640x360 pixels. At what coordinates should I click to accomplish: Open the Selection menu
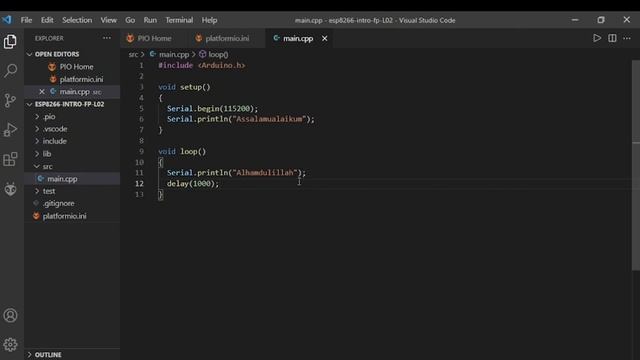coord(77,20)
